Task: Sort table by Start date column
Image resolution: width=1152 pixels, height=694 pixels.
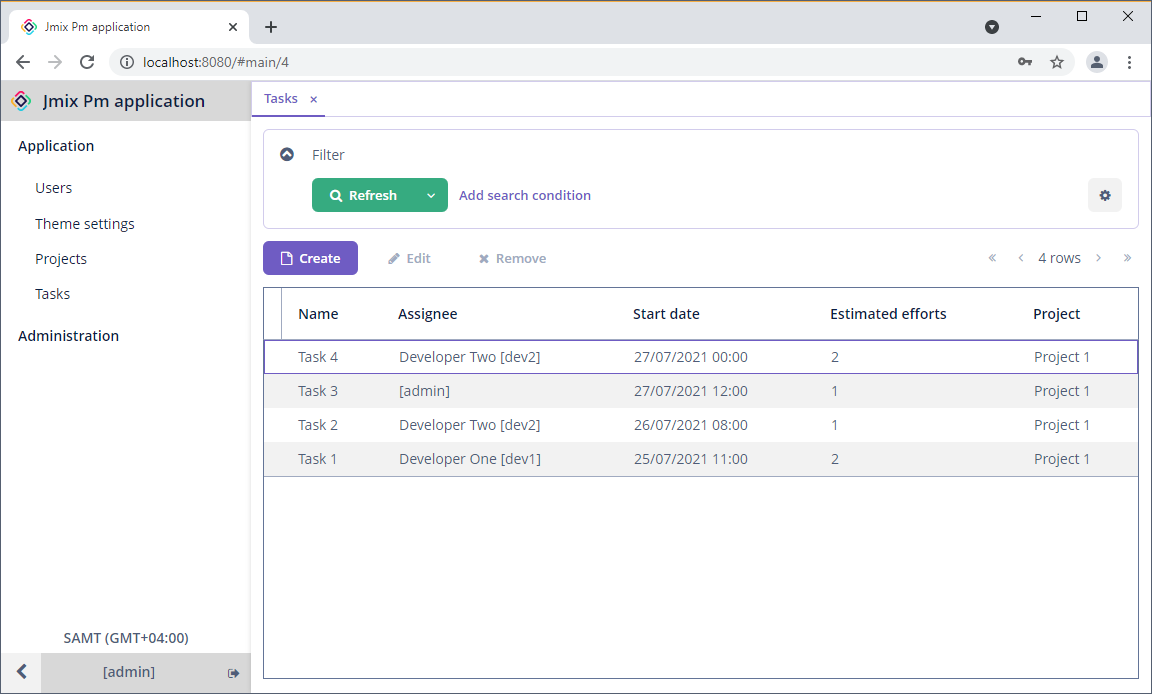Action: point(666,314)
